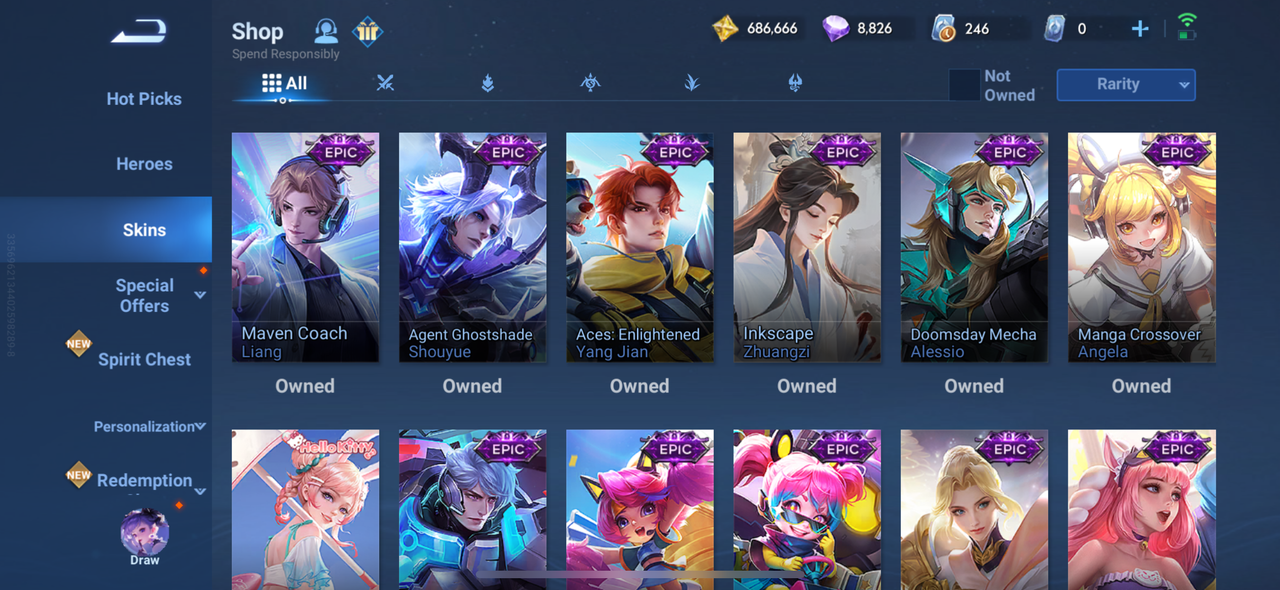The height and width of the screenshot is (590, 1280).
Task: Add currency with the plus icon
Action: pyautogui.click(x=1139, y=29)
